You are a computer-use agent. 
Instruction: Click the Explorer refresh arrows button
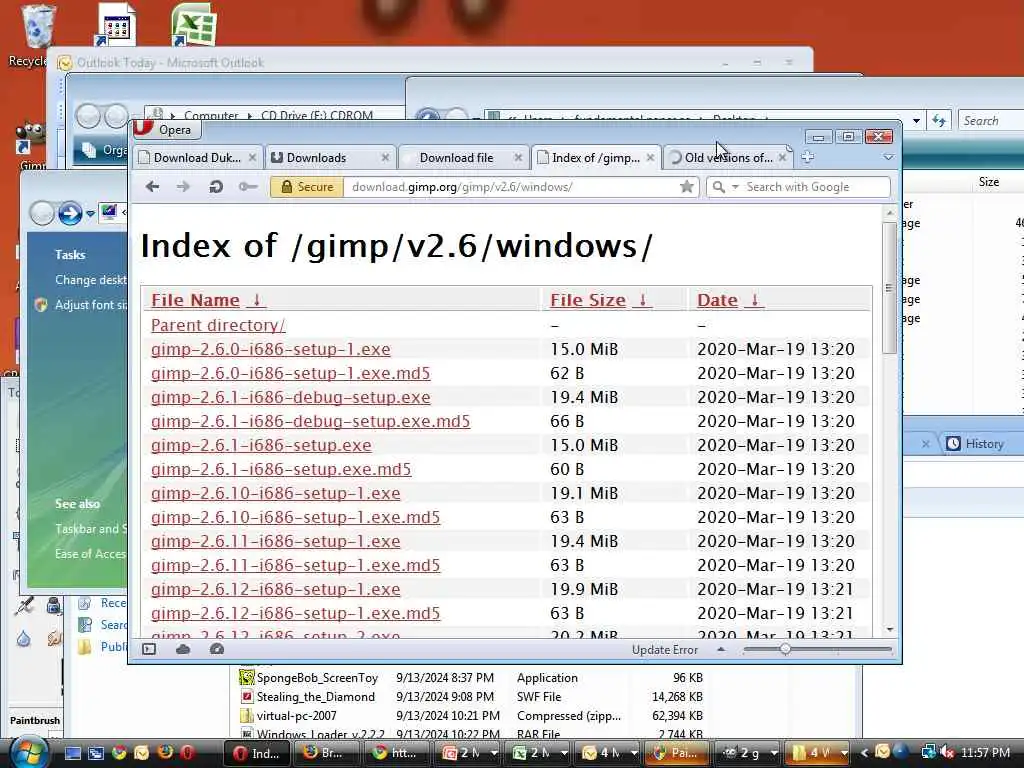(x=939, y=121)
